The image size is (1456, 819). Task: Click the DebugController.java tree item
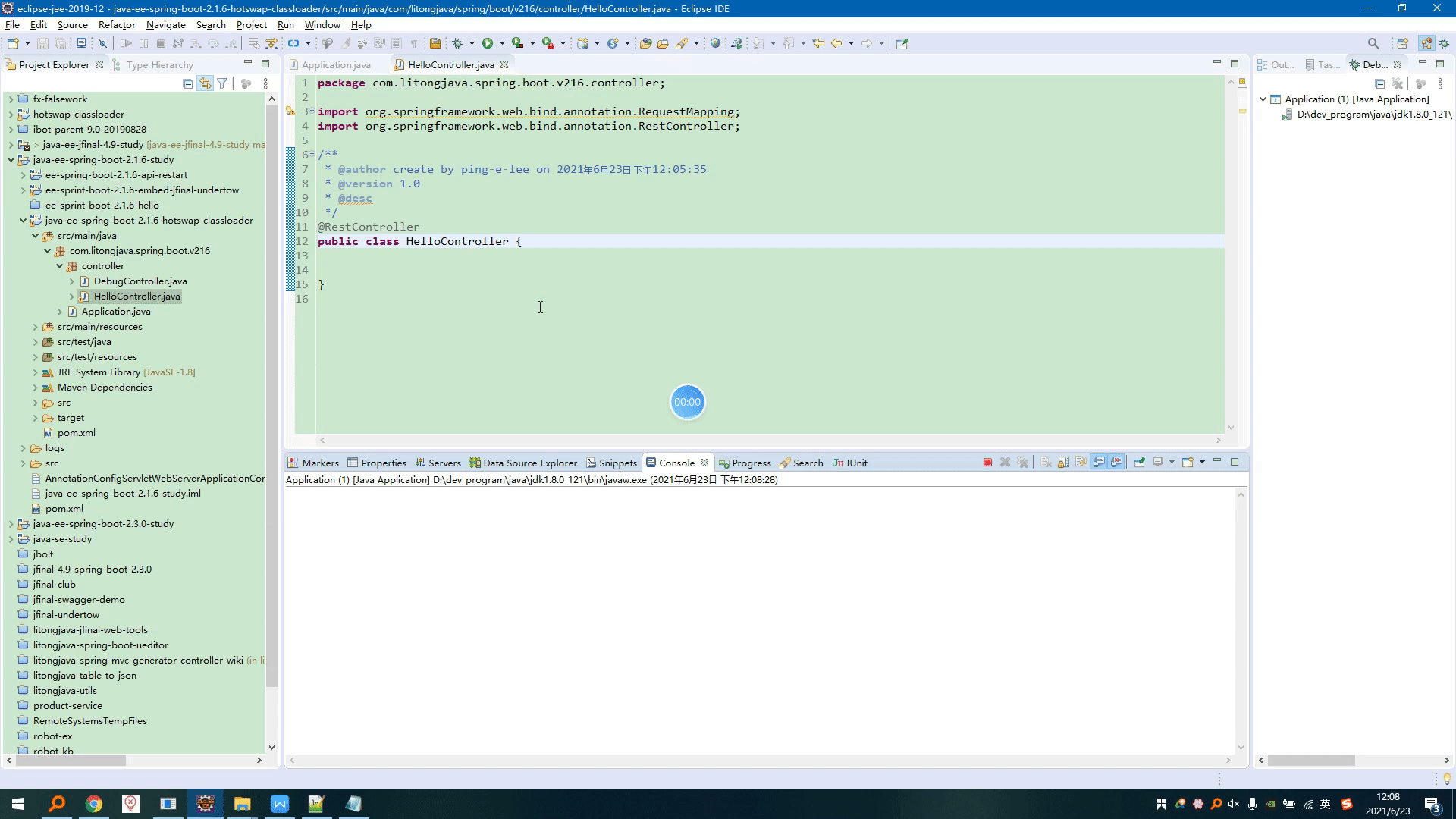(140, 281)
